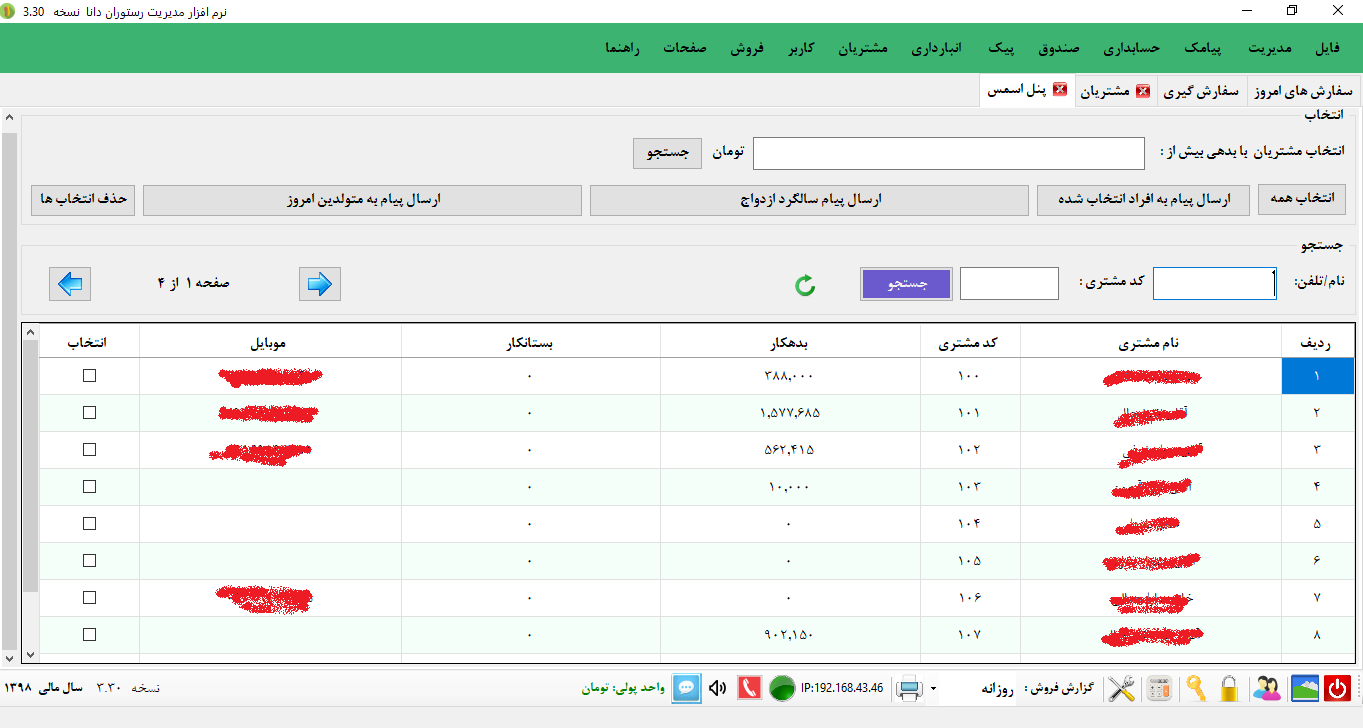Click the IP:192.168.43.46 status text
The height and width of the screenshot is (728, 1363).
coord(842,688)
